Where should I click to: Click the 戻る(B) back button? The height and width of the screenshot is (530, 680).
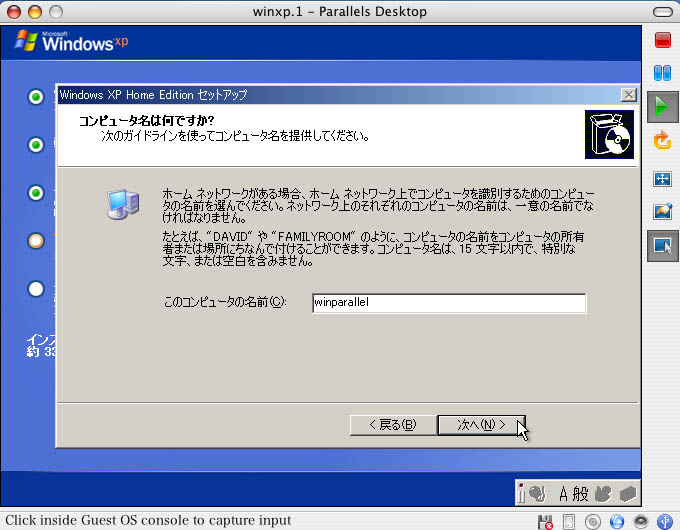(392, 425)
